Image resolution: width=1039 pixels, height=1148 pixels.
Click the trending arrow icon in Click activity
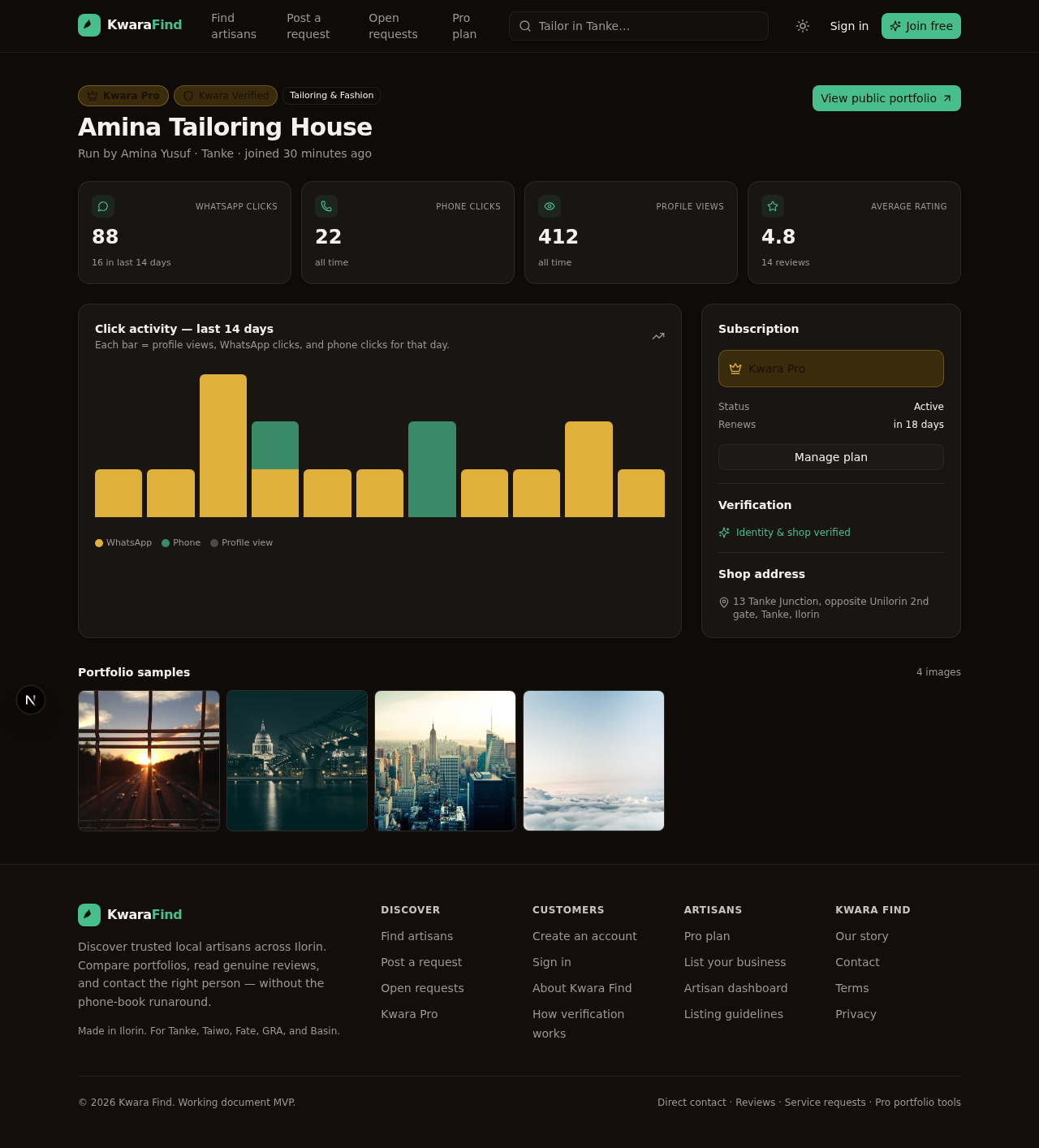(x=658, y=336)
